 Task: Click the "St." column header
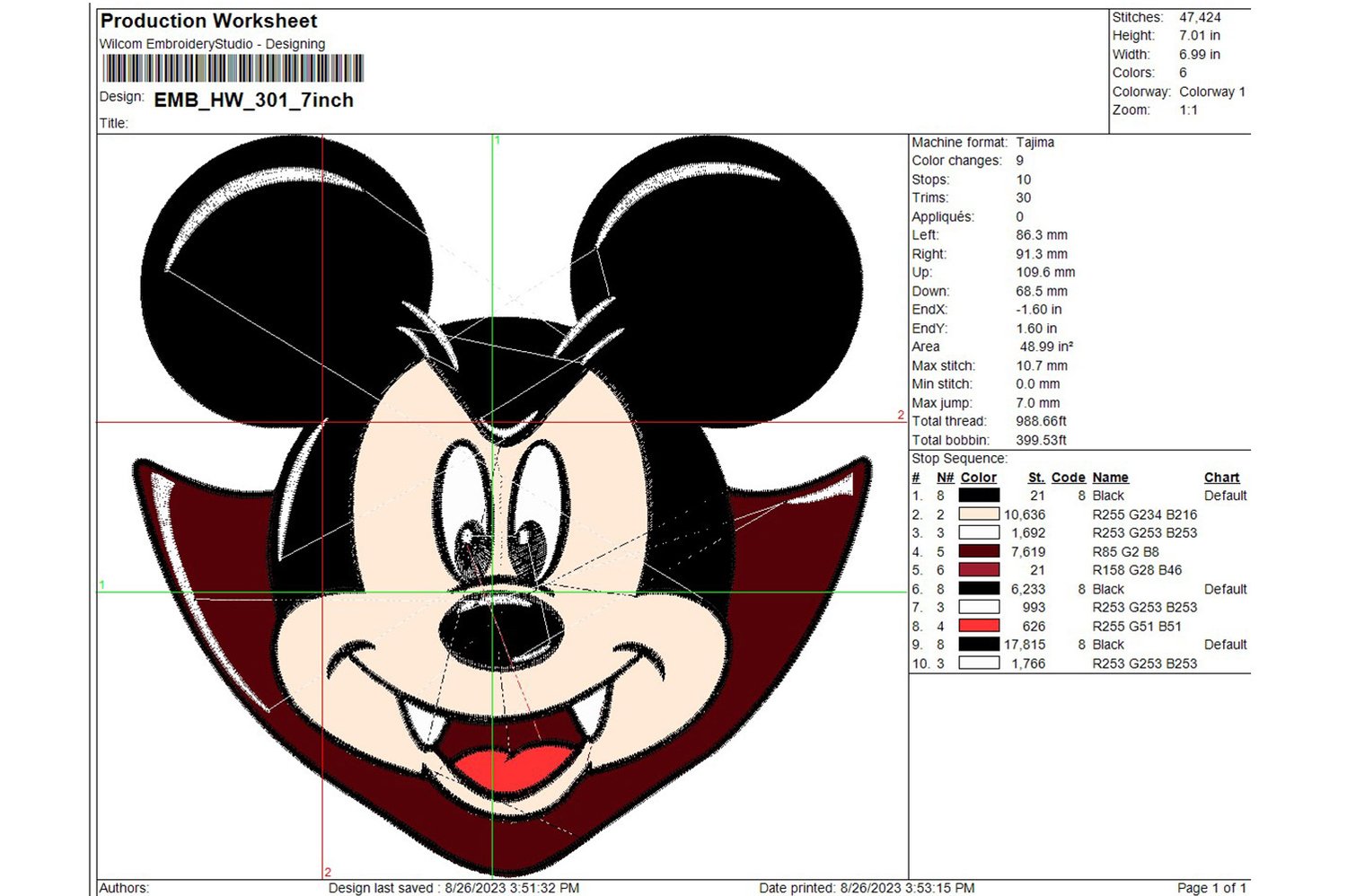click(1036, 478)
